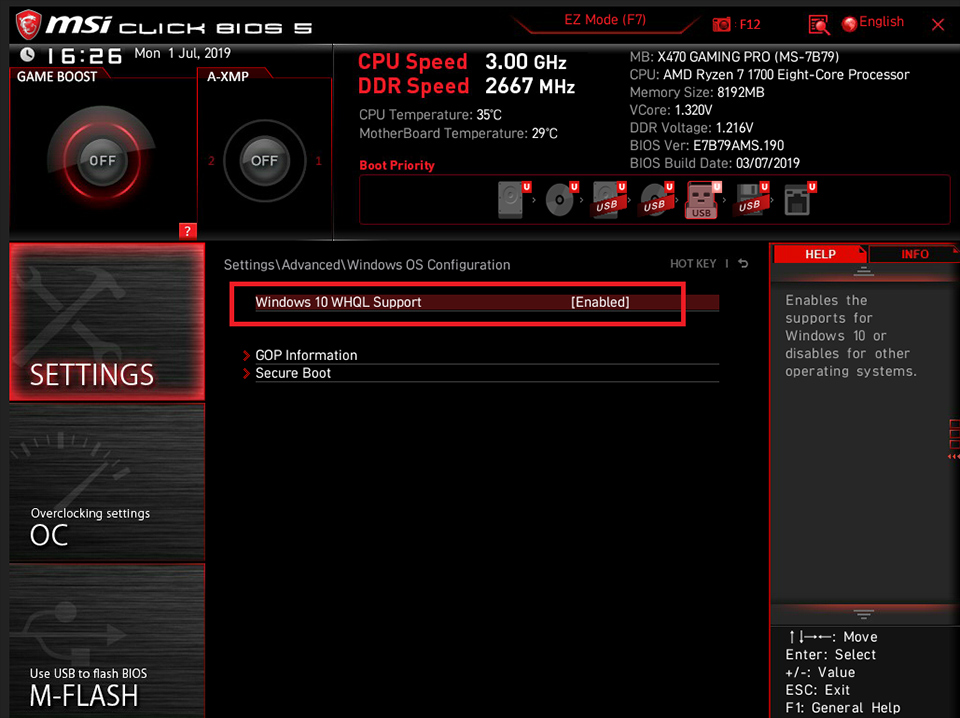This screenshot has width=960, height=718.
Task: Click the 16:26 system time display
Action: 84,56
